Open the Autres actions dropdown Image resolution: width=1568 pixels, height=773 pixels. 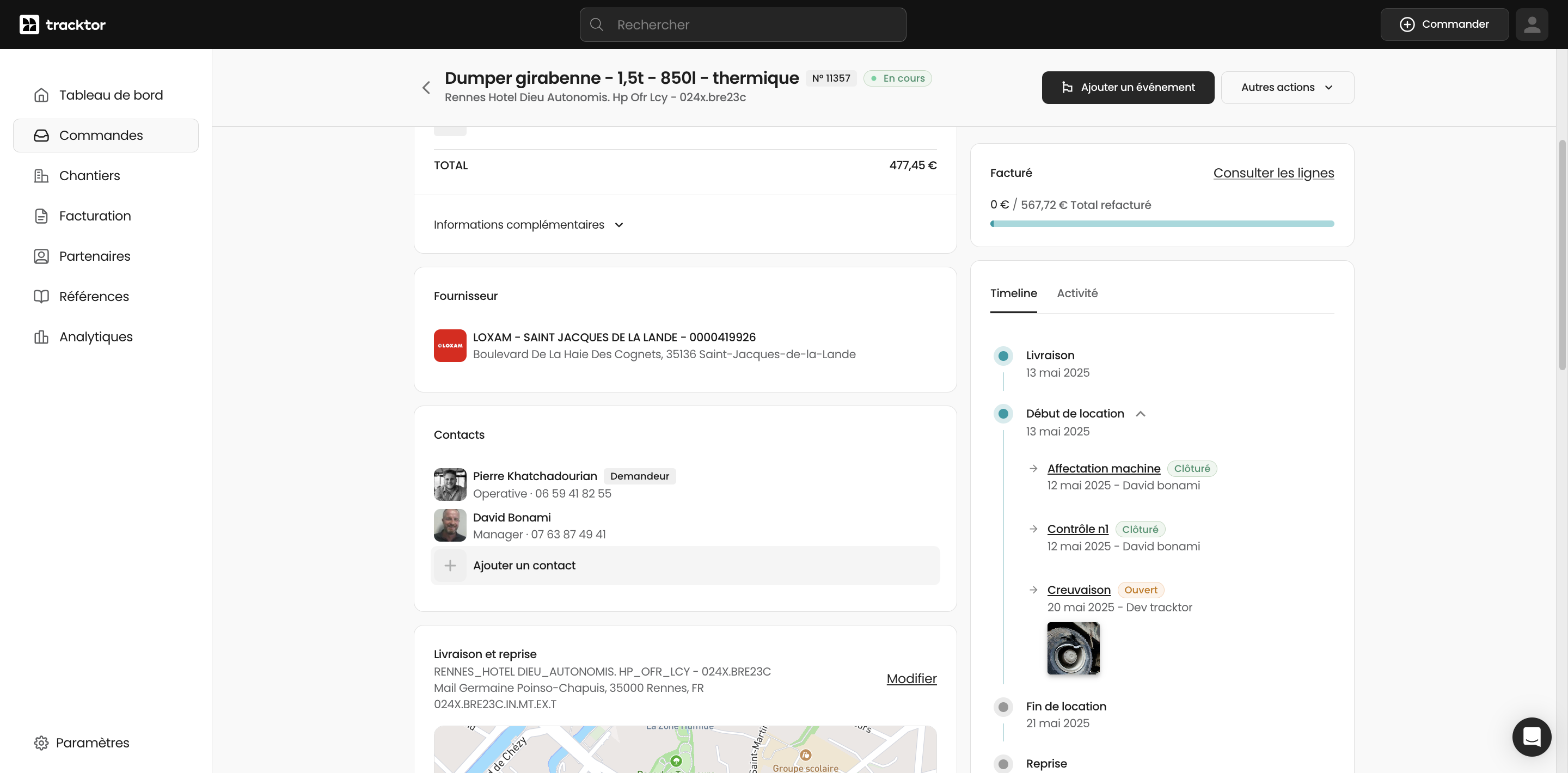pyautogui.click(x=1288, y=88)
